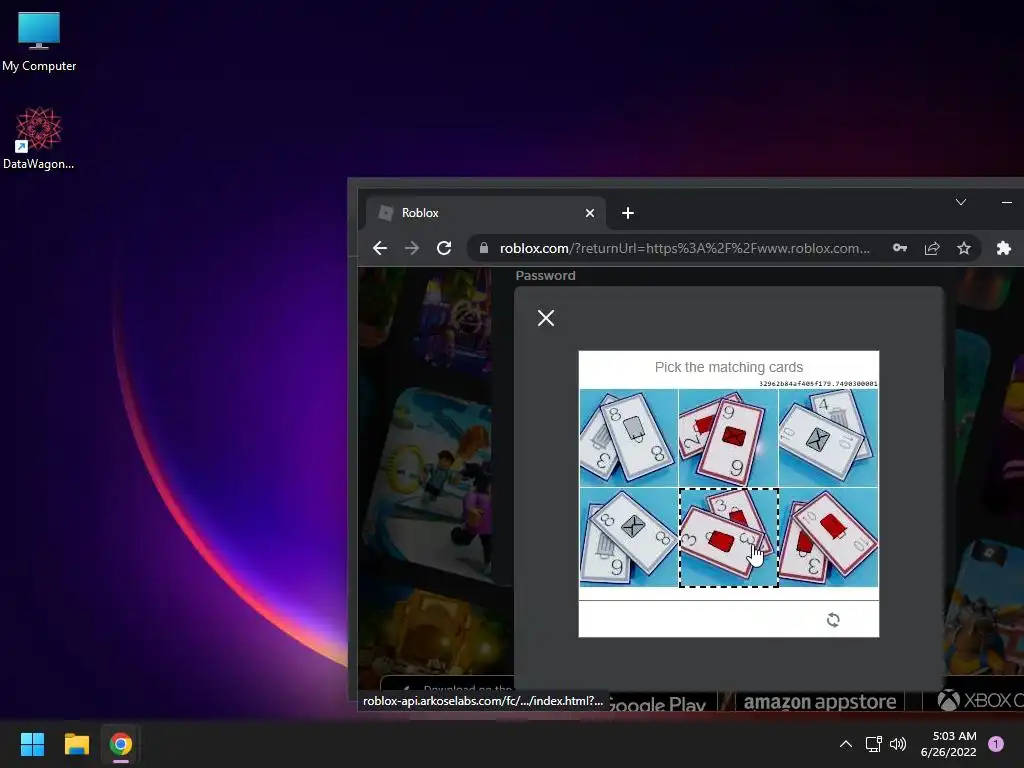Expand the tab search chevron
The width and height of the screenshot is (1024, 768).
click(961, 202)
